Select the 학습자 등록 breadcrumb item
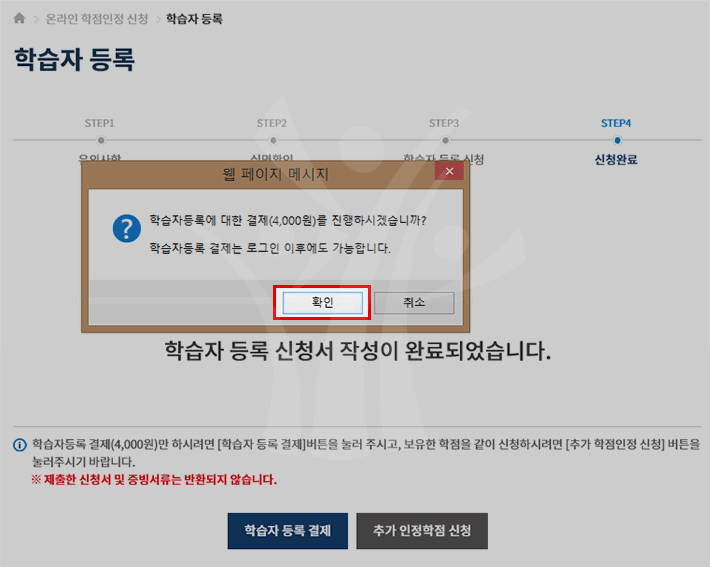Image resolution: width=710 pixels, height=567 pixels. (194, 19)
